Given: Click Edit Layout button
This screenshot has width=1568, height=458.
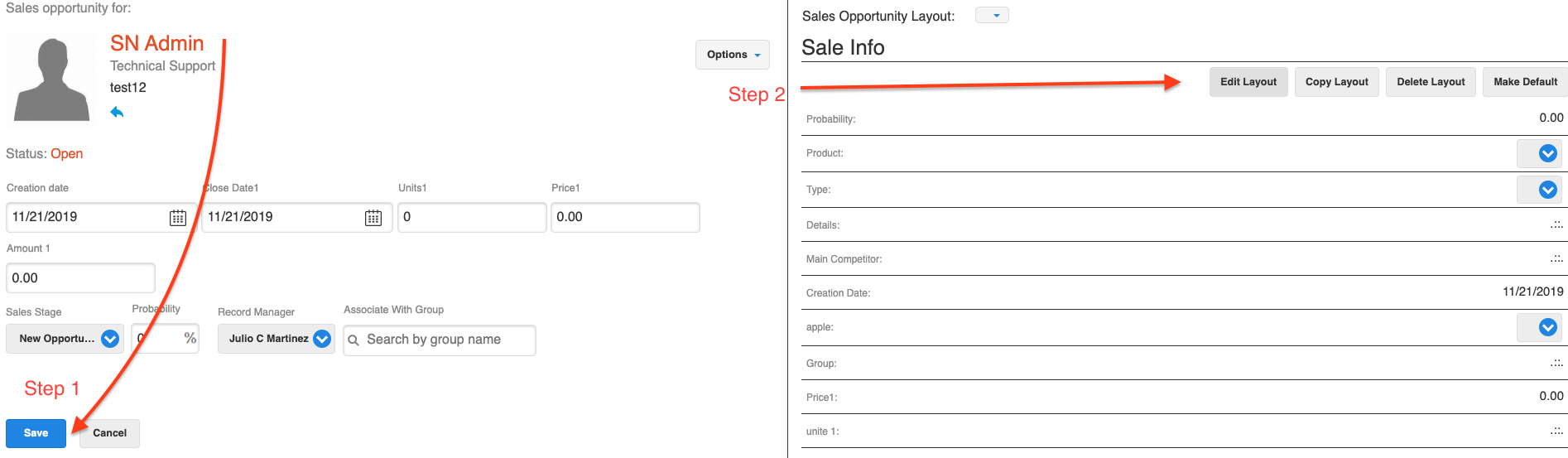Looking at the screenshot, I should (x=1248, y=82).
